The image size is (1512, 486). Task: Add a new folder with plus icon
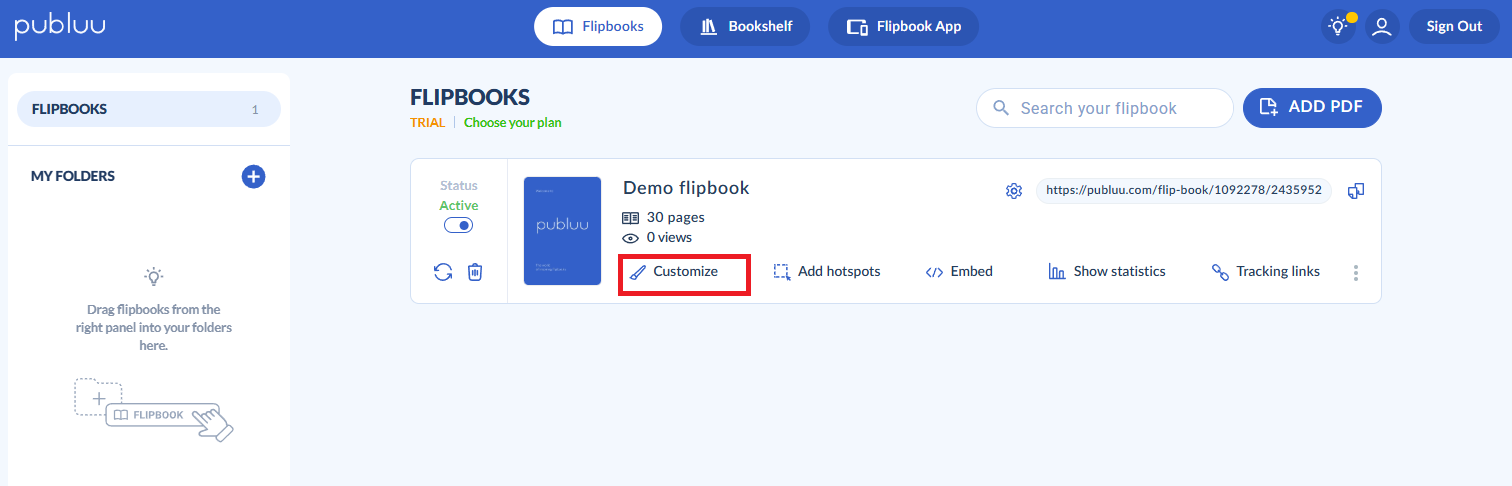pos(253,177)
